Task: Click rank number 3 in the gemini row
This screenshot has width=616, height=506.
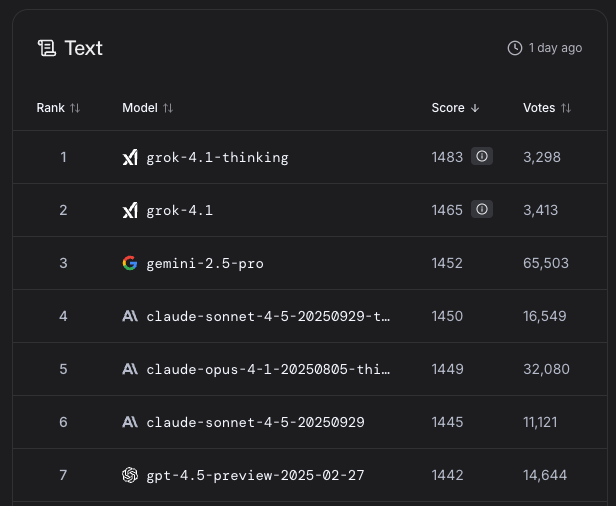Action: point(63,263)
